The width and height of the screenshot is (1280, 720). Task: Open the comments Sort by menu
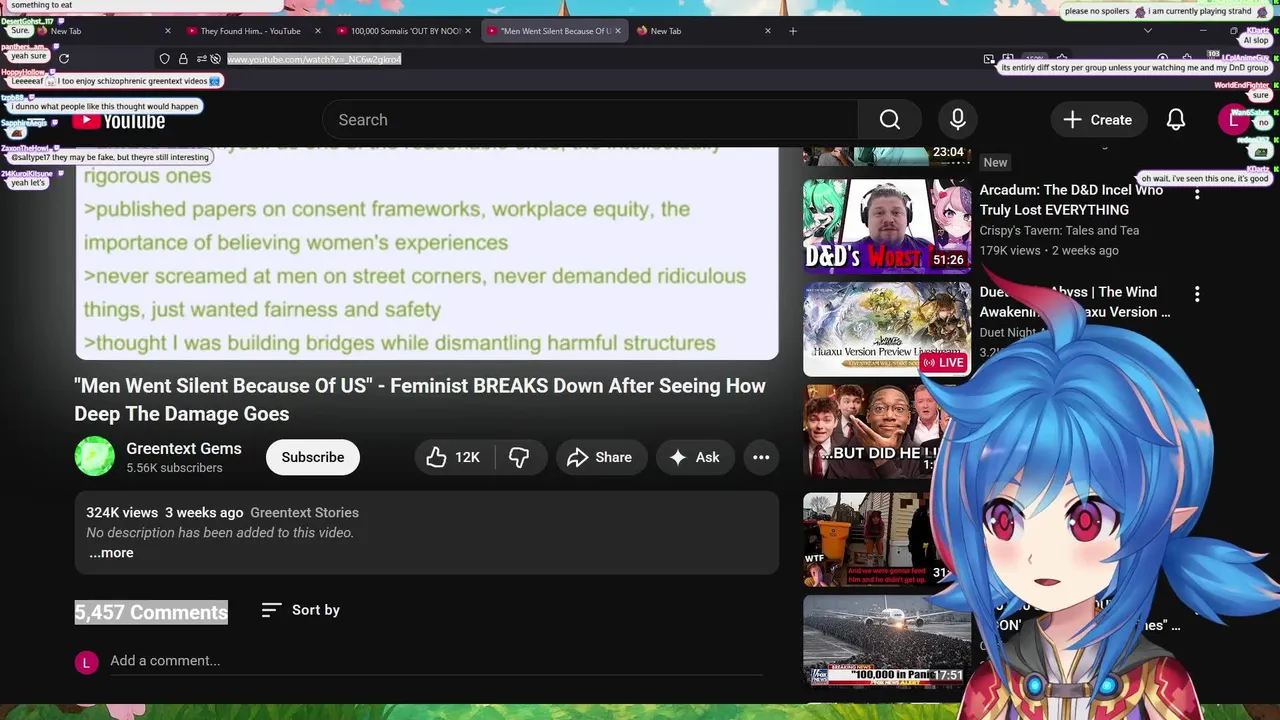tap(301, 610)
